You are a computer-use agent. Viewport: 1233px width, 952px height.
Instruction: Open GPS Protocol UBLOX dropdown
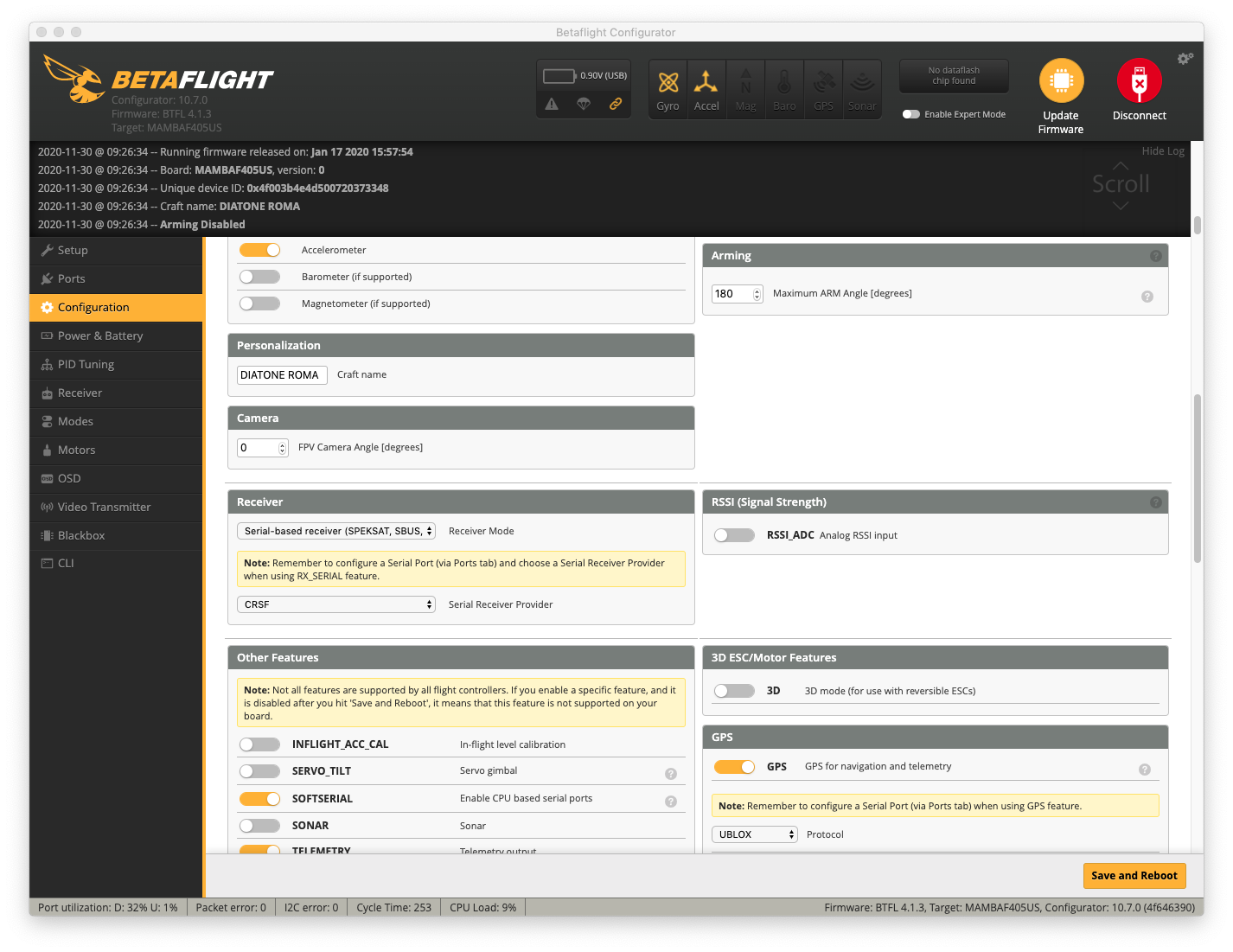pos(754,834)
